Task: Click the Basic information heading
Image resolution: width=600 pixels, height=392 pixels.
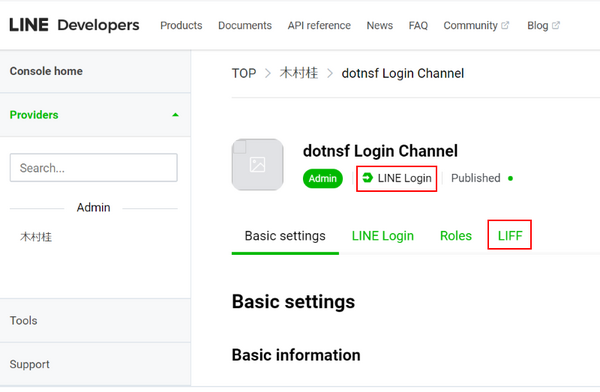Action: click(296, 355)
